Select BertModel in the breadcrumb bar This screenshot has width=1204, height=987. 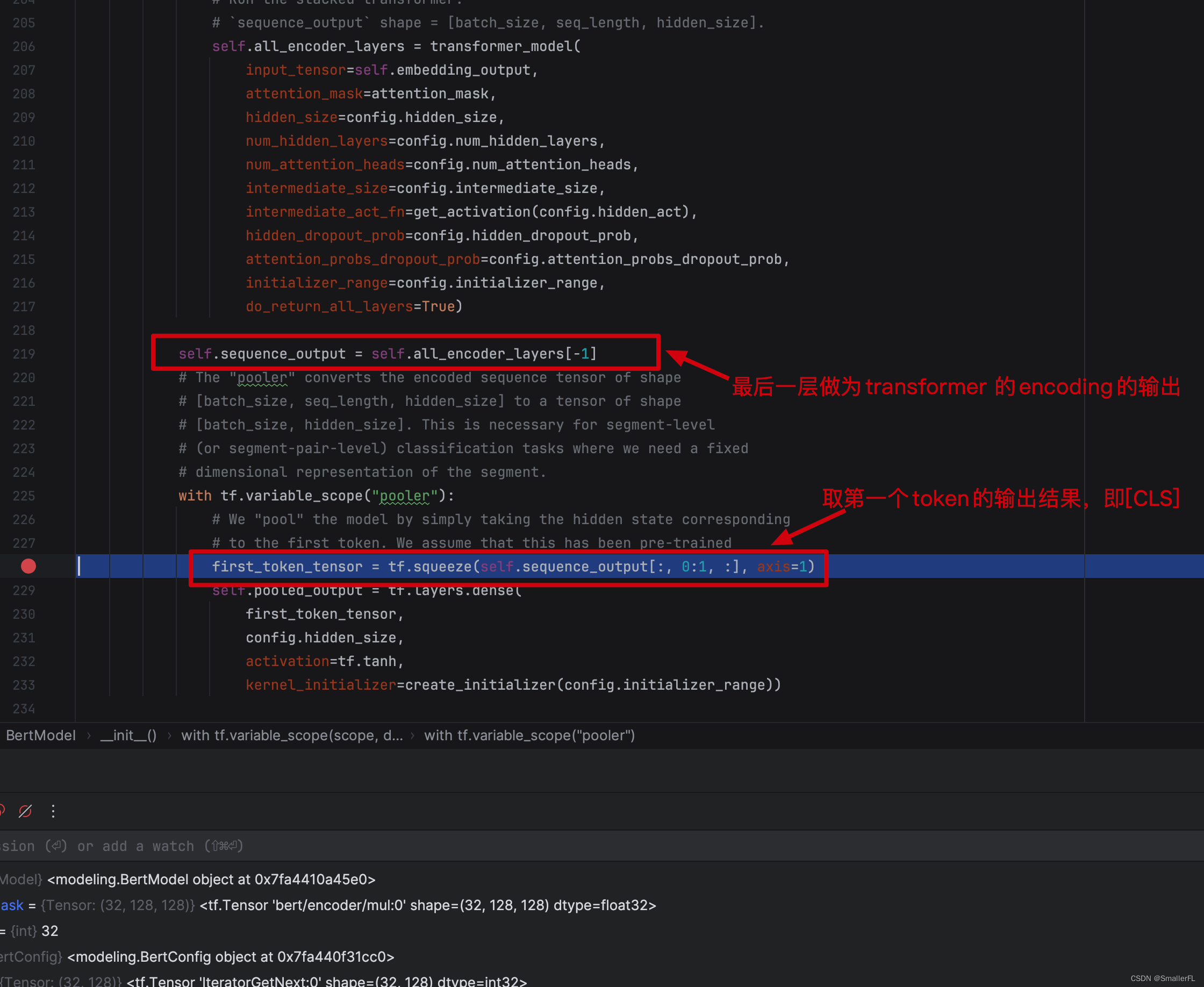click(40, 736)
